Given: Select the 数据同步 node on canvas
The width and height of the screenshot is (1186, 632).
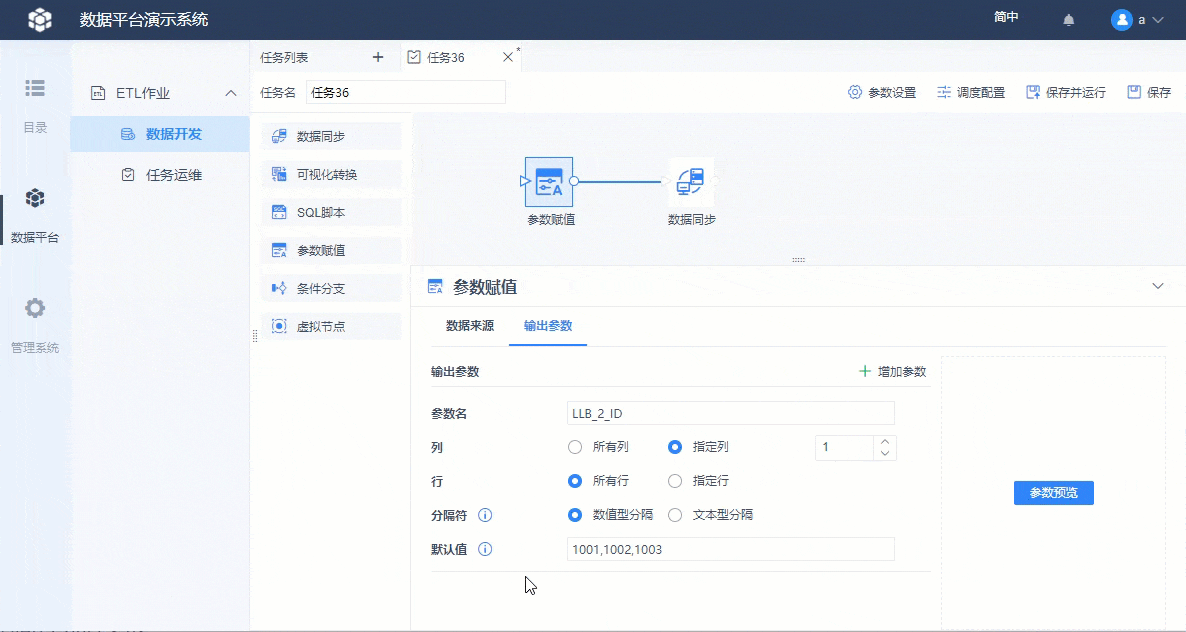Looking at the screenshot, I should point(691,181).
